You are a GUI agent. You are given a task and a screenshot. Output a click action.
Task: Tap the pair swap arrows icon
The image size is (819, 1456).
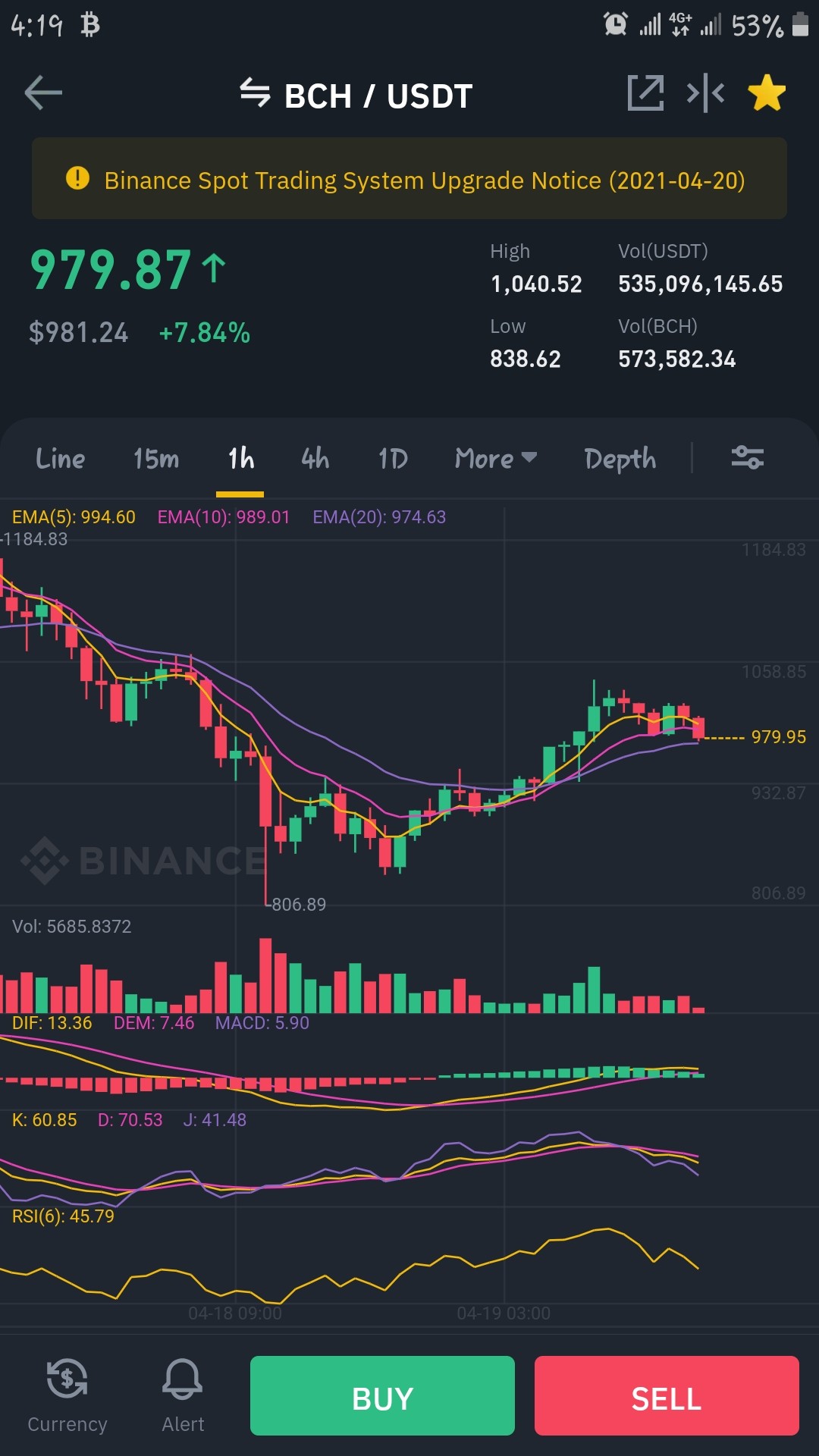pos(255,93)
